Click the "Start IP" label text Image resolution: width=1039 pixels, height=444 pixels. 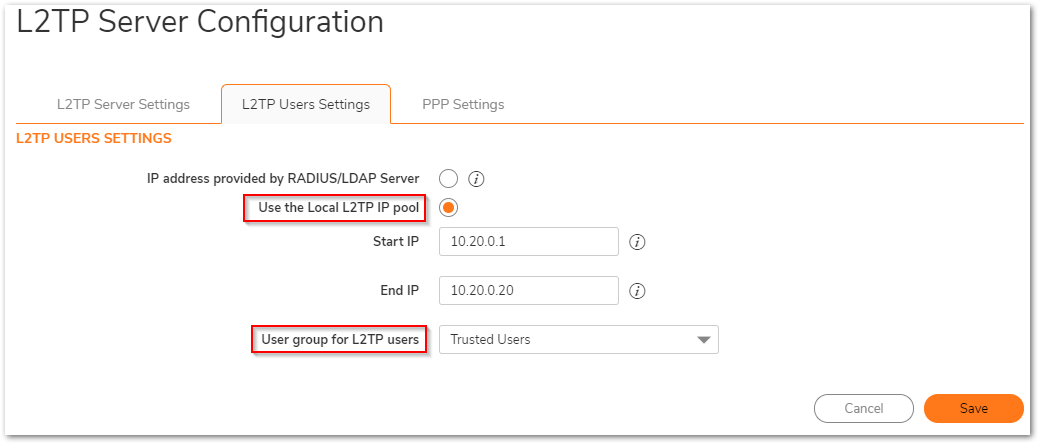pos(395,242)
